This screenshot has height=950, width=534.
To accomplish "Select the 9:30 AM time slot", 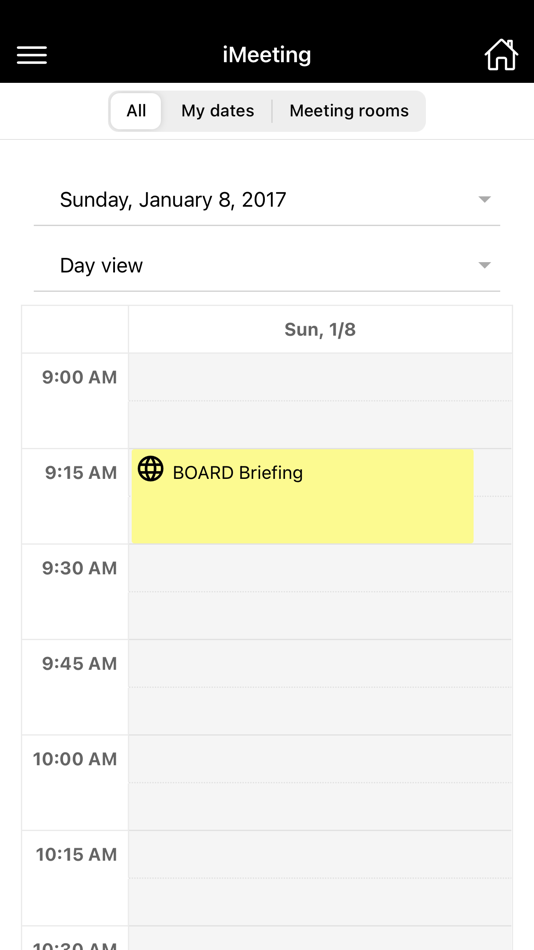I will click(320, 591).
